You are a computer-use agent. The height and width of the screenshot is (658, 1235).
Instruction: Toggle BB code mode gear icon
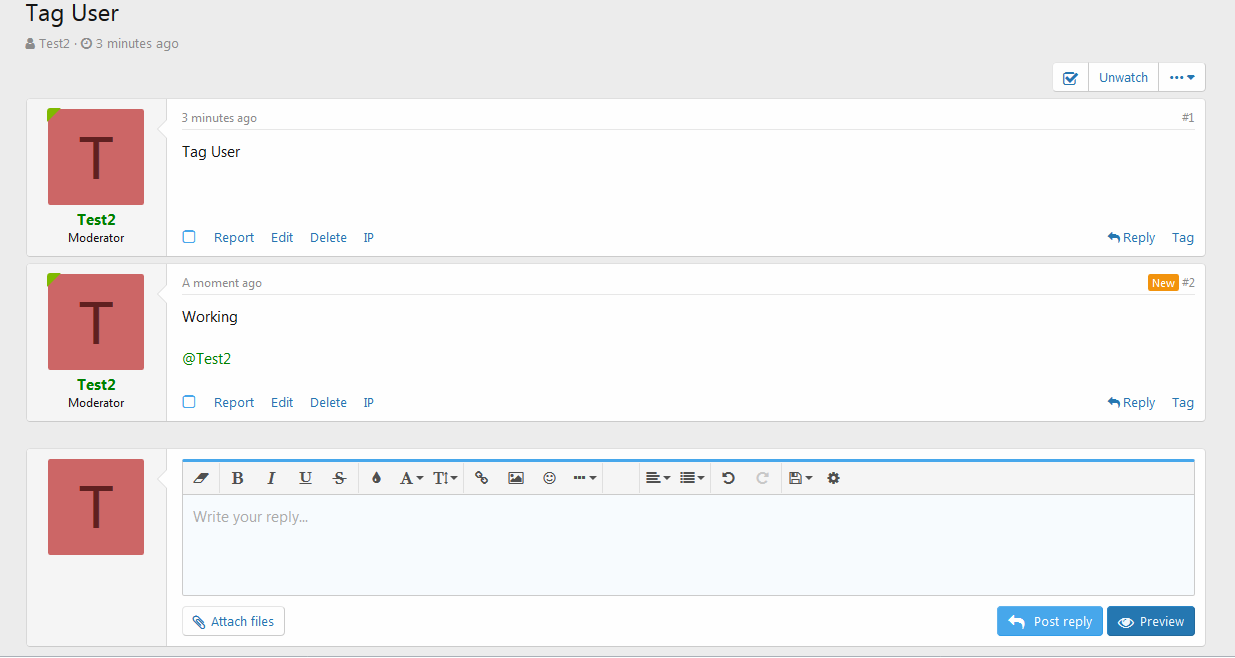[x=833, y=478]
